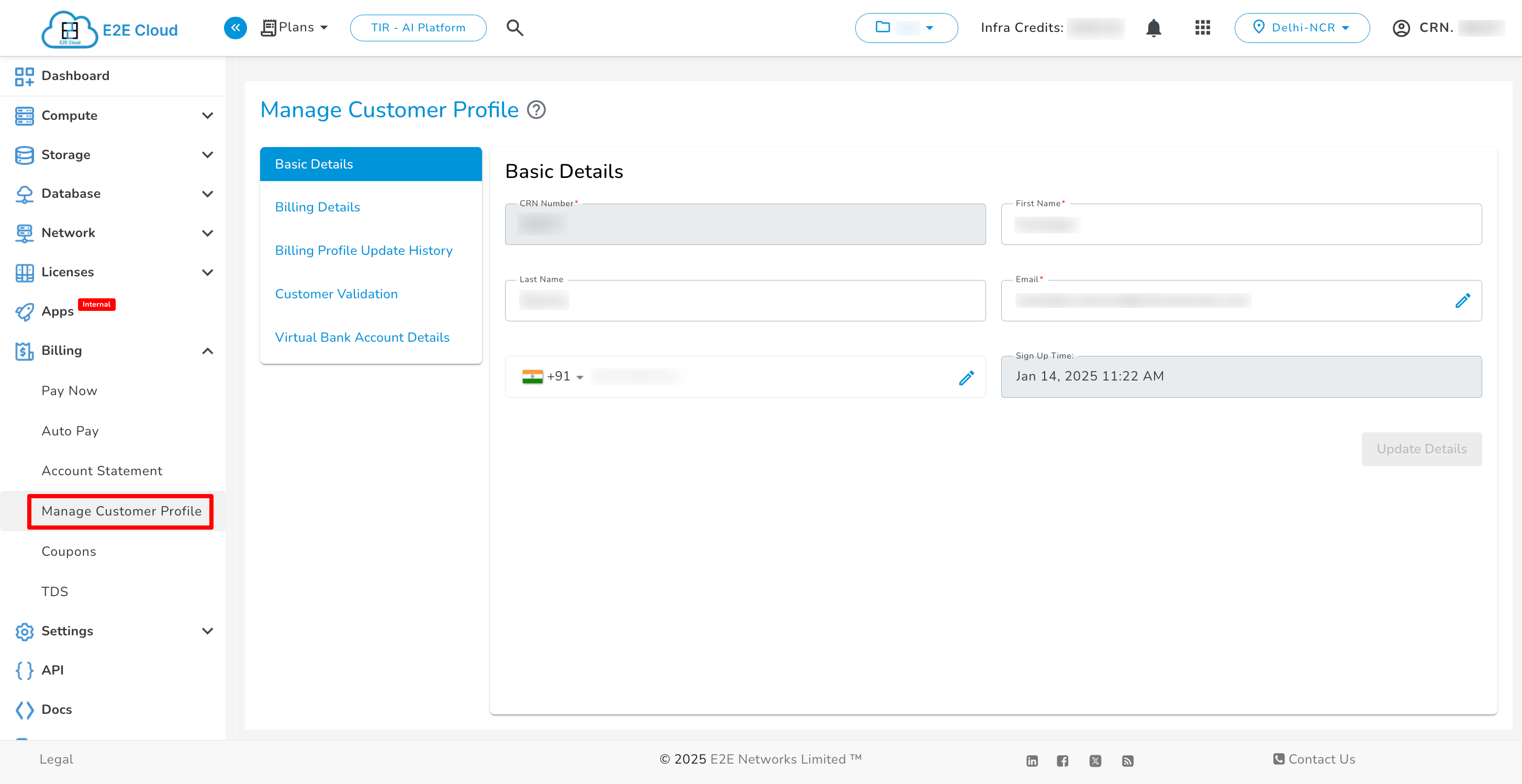Open the Legal footer link
This screenshot has width=1522, height=784.
[x=56, y=759]
